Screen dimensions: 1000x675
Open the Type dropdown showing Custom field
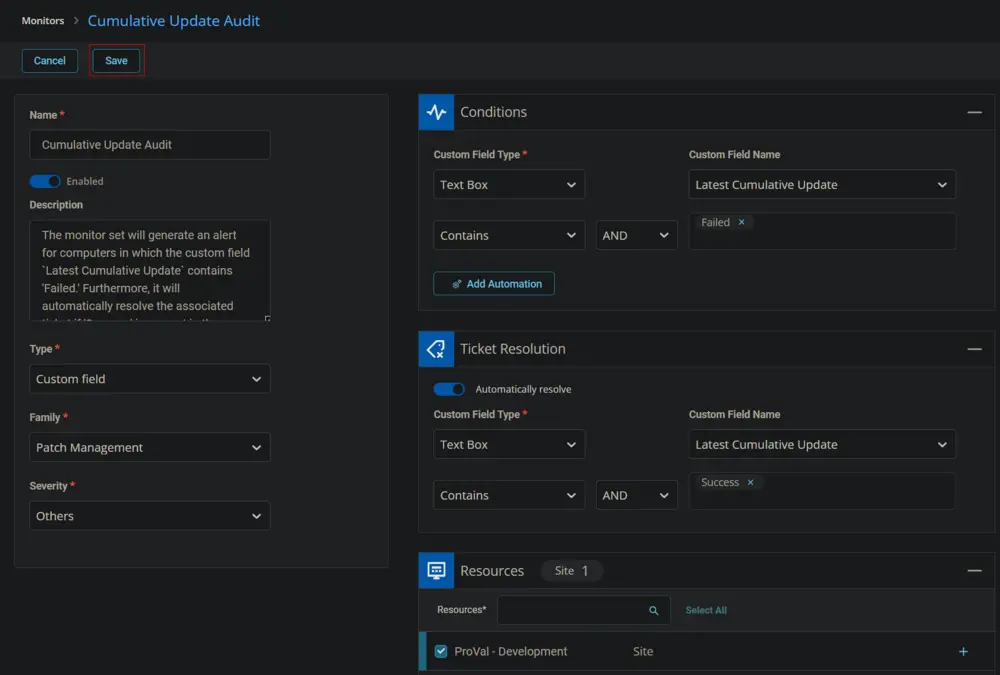(x=150, y=379)
